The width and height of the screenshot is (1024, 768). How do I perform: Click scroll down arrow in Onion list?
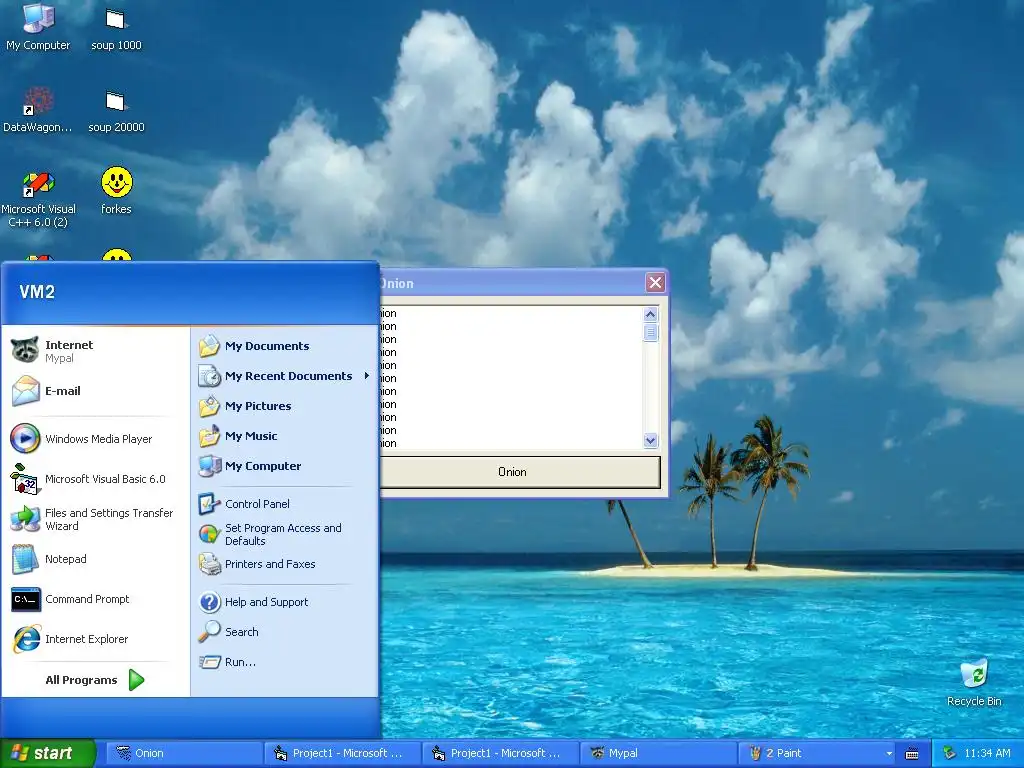tap(650, 440)
